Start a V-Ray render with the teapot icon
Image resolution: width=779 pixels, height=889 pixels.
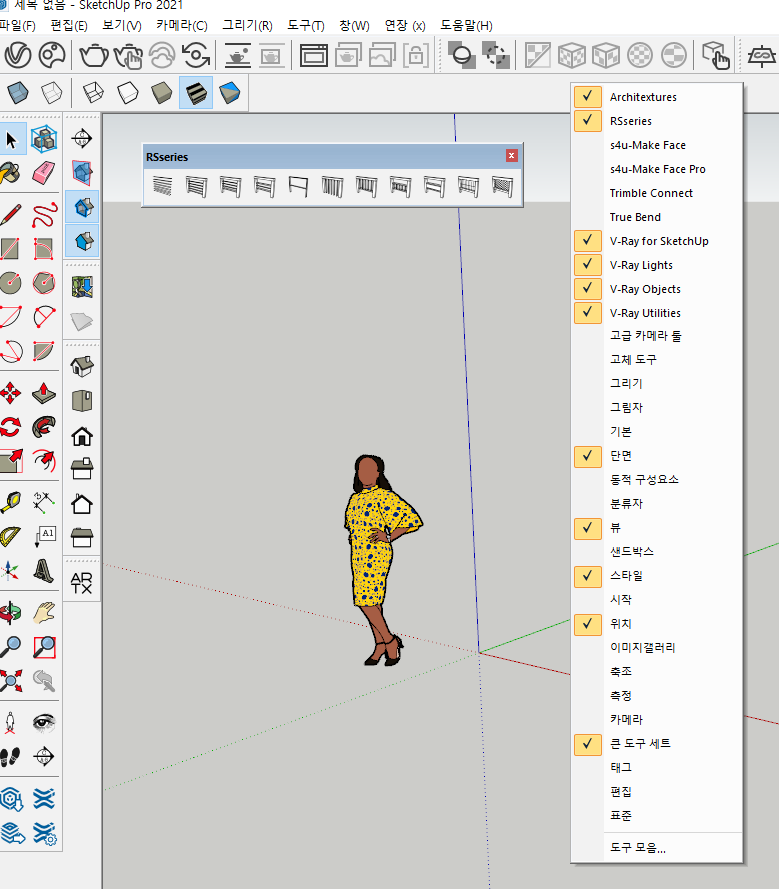point(94,56)
